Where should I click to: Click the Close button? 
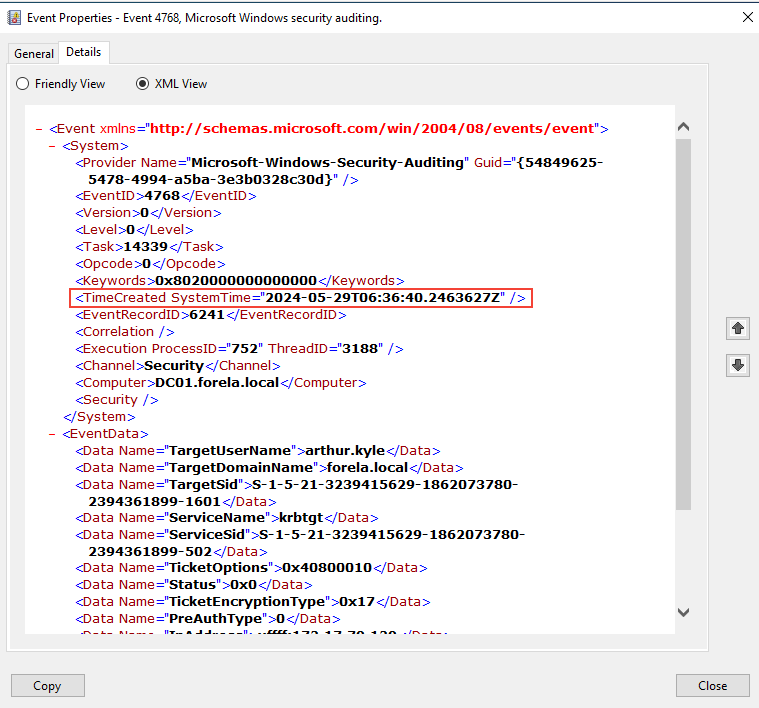pyautogui.click(x=713, y=685)
